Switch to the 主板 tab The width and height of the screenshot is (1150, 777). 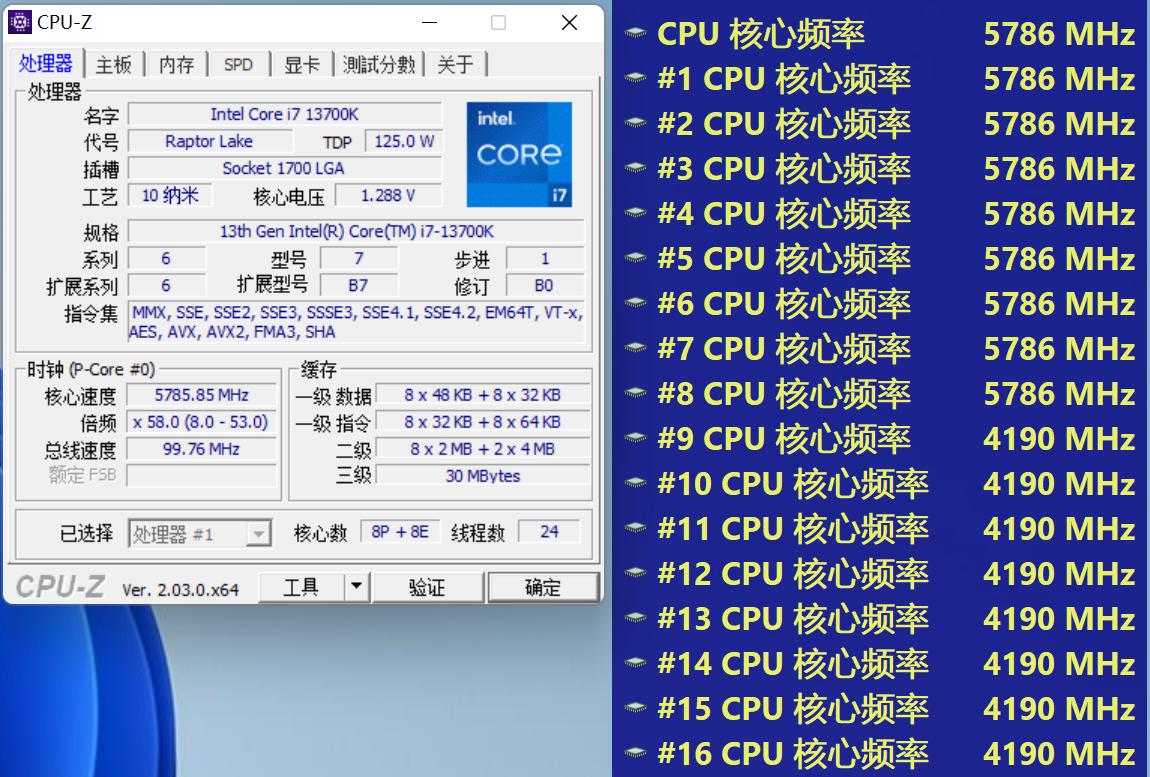(113, 64)
